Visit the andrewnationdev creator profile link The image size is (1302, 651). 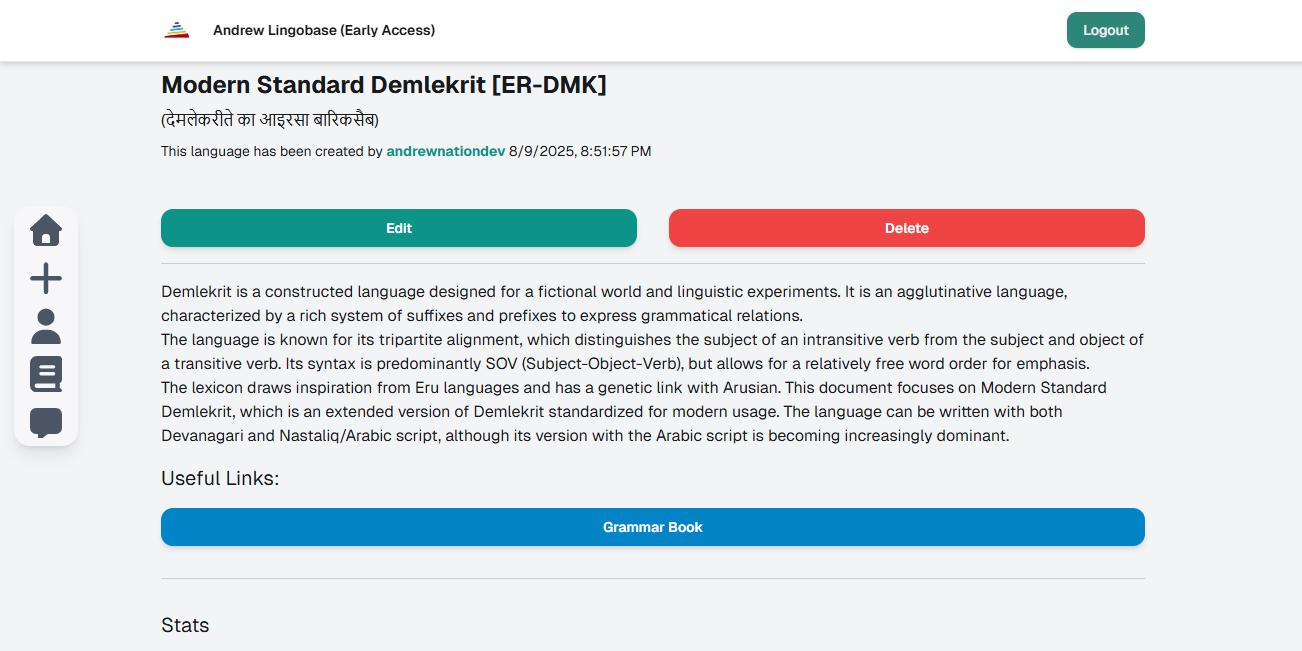[445, 151]
